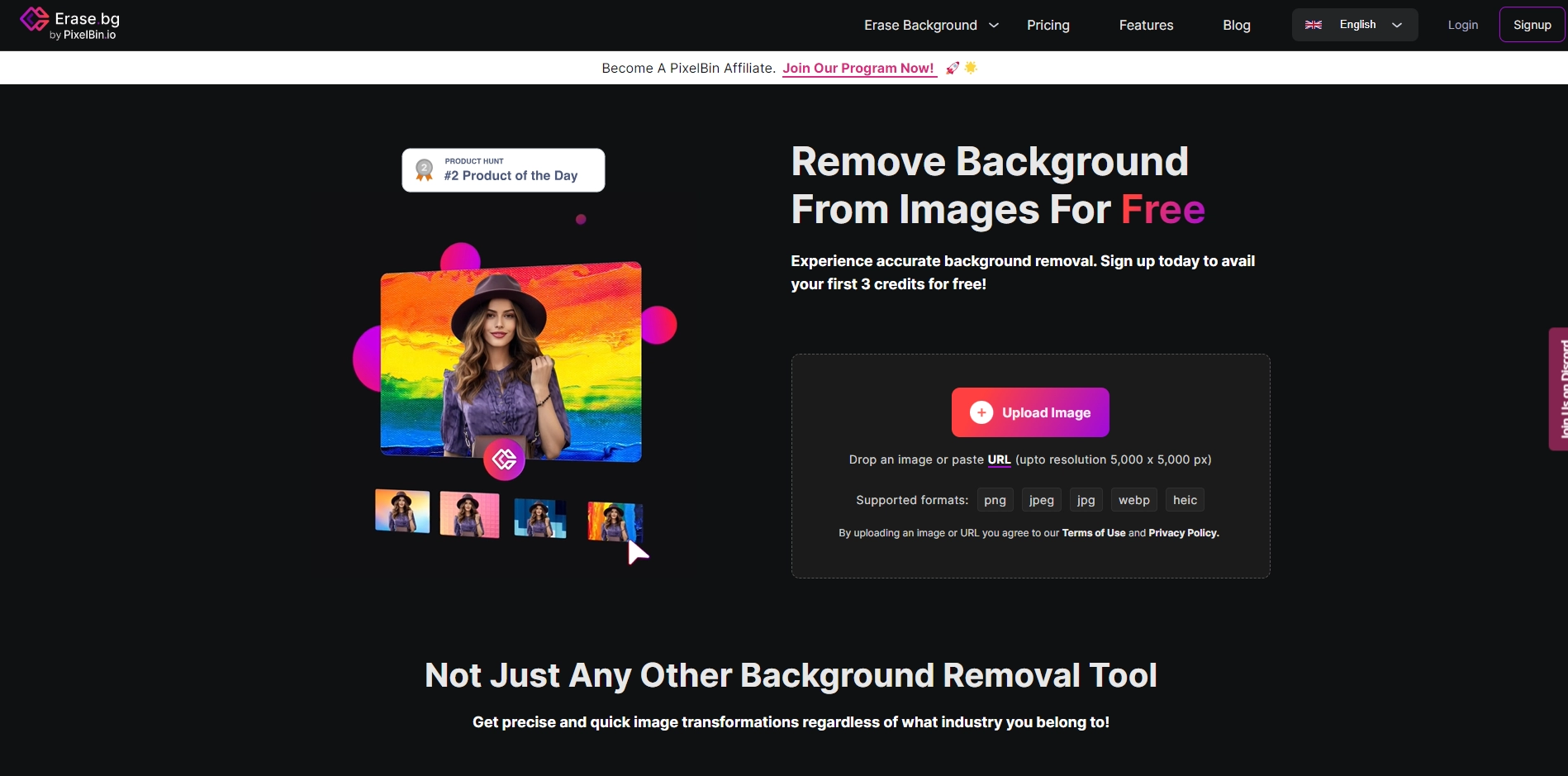Click the Signup button

(x=1532, y=25)
